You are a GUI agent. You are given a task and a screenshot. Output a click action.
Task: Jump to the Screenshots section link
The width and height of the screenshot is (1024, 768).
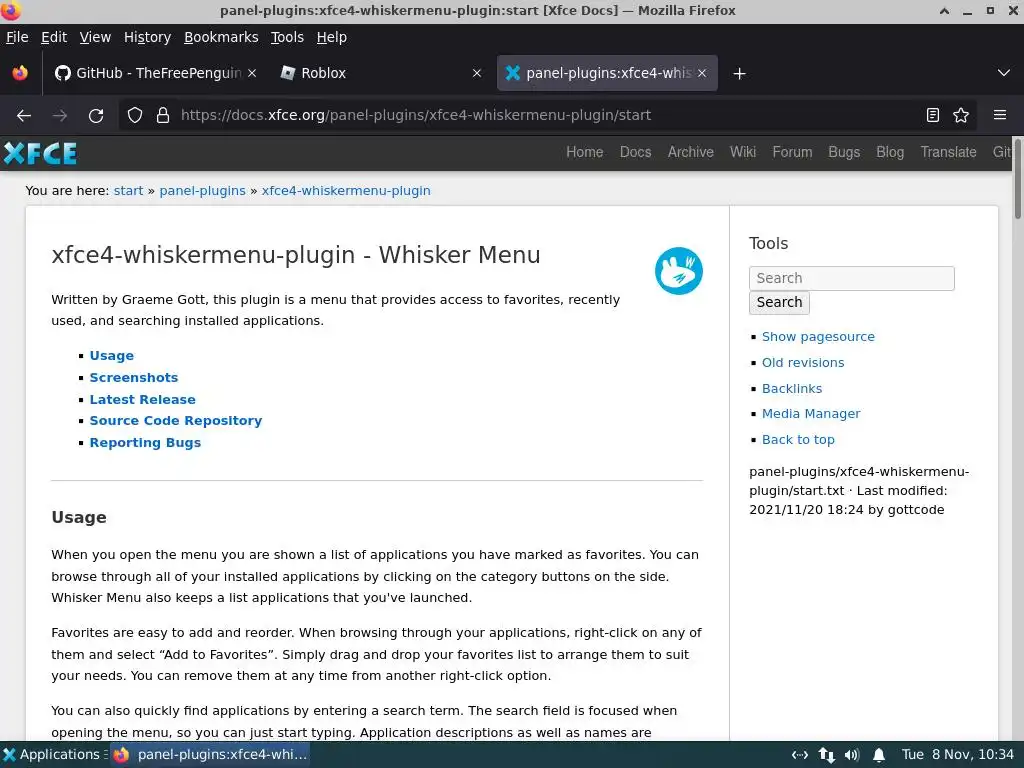pyautogui.click(x=134, y=377)
